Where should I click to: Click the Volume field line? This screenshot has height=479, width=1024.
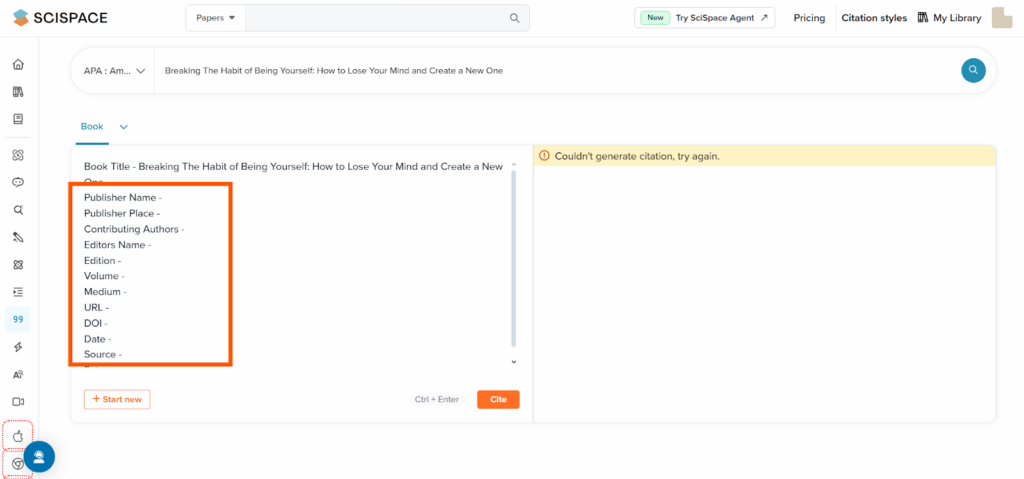(104, 276)
